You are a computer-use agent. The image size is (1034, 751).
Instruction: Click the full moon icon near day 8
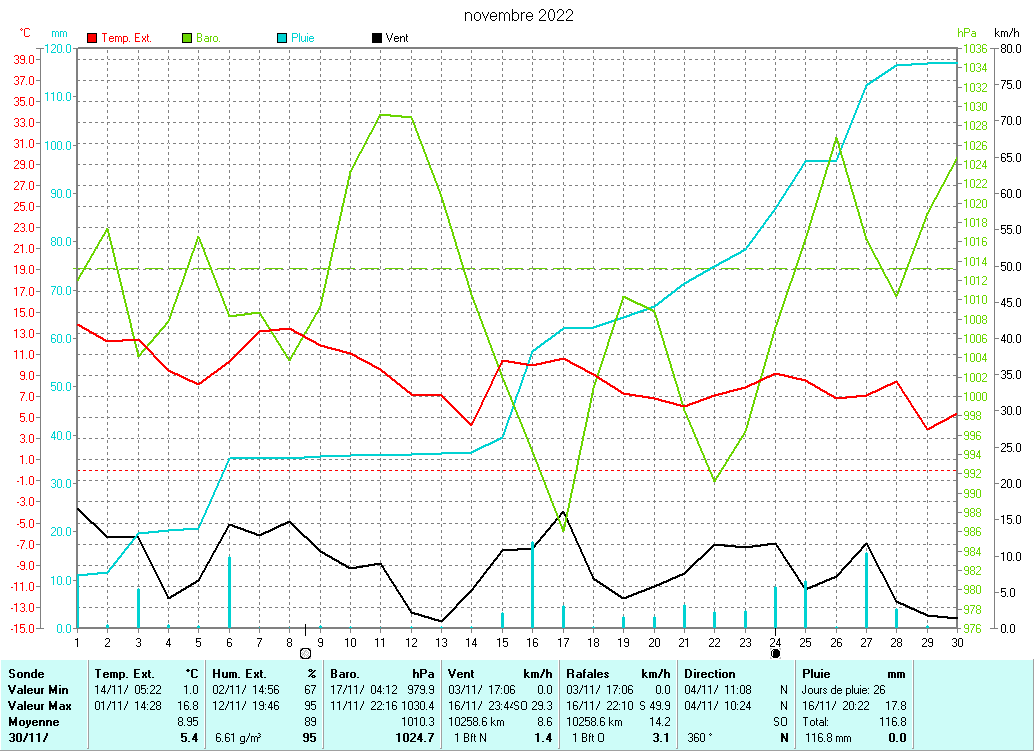(305, 652)
